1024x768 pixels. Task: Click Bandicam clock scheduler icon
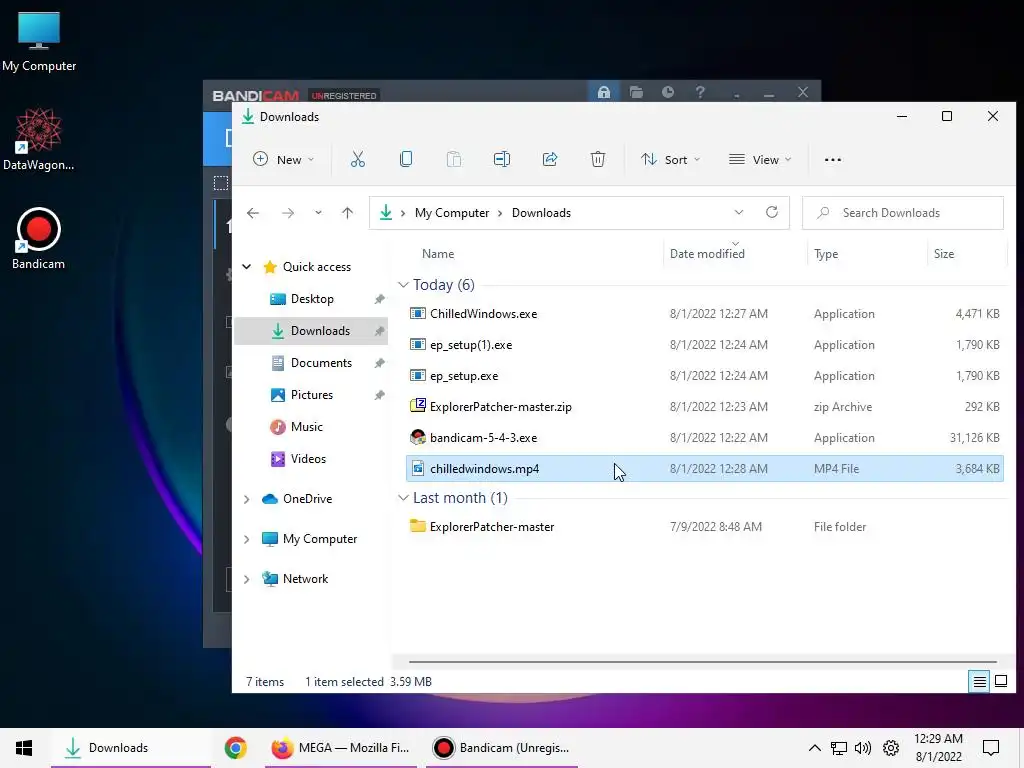[x=667, y=92]
